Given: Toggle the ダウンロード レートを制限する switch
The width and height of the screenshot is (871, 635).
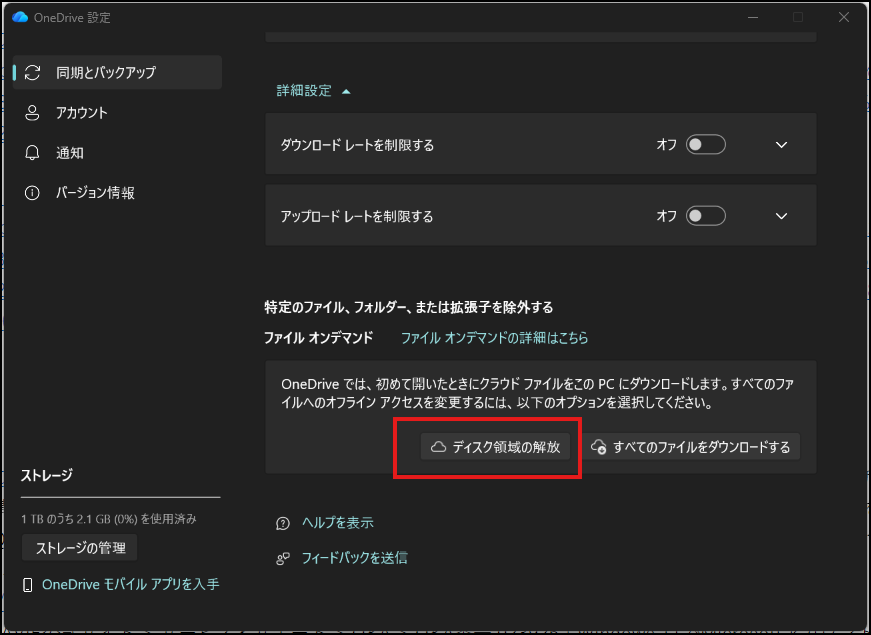Looking at the screenshot, I should tap(705, 144).
